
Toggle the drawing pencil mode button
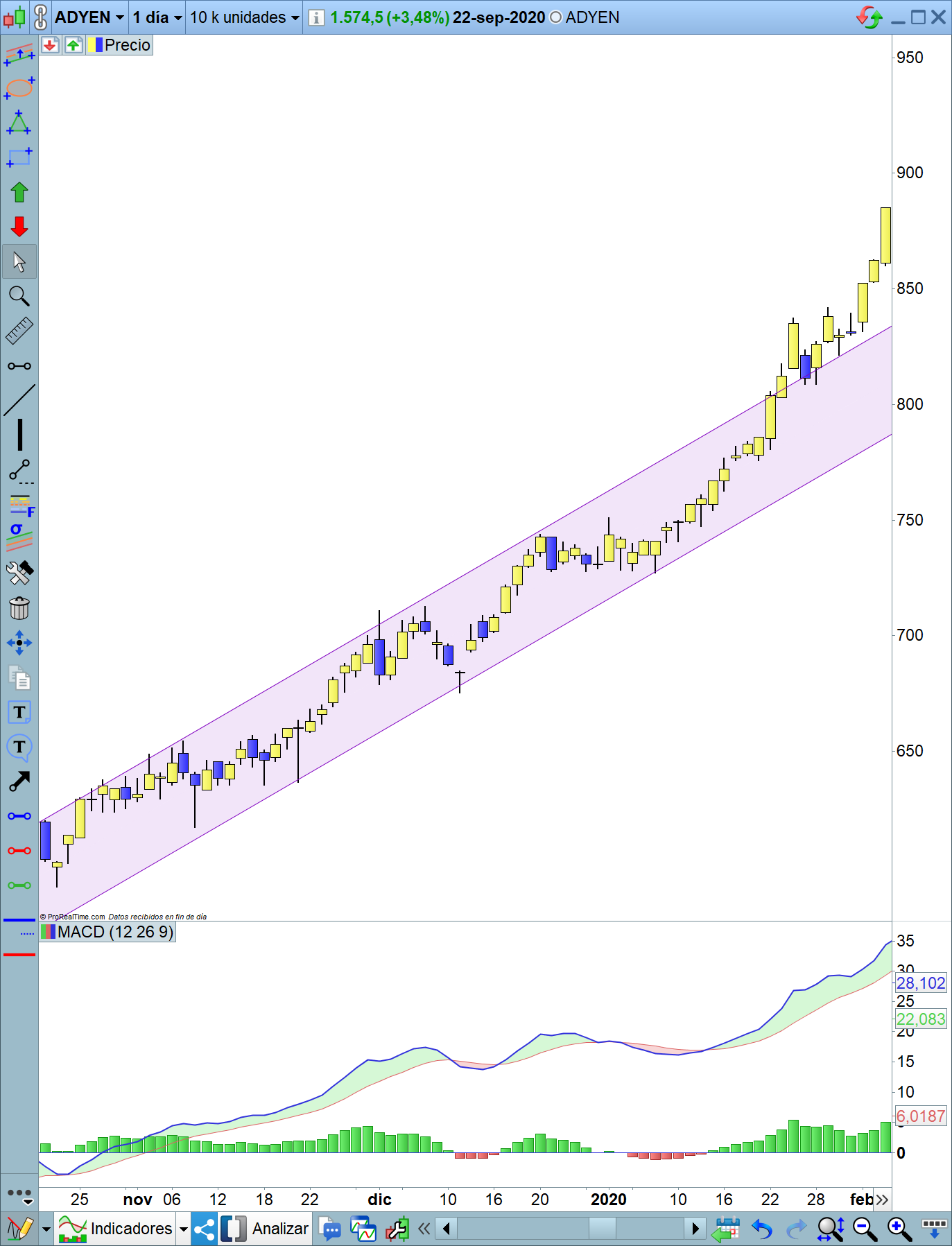[19, 1229]
